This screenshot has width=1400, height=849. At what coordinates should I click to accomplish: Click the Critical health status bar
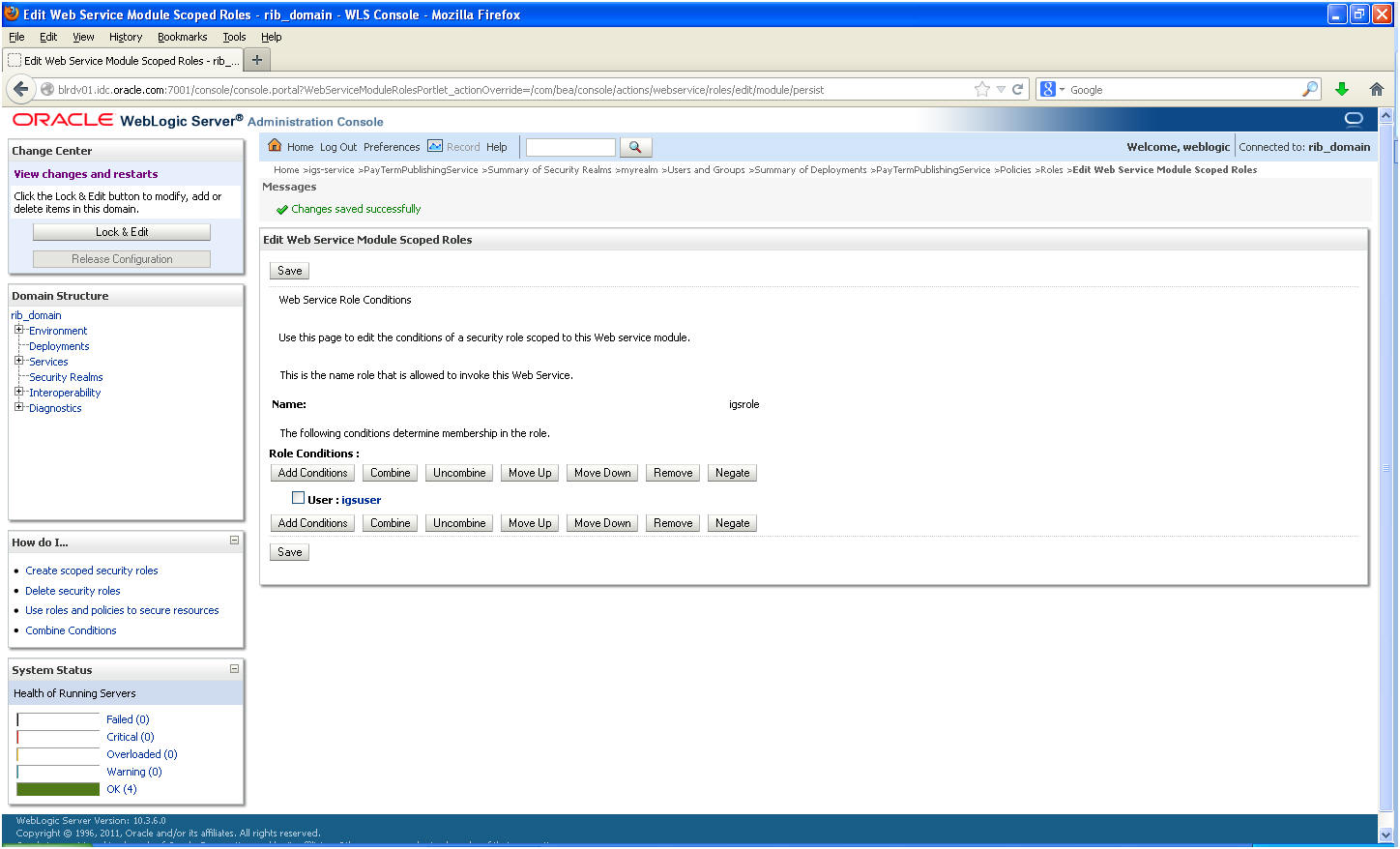coord(58,737)
